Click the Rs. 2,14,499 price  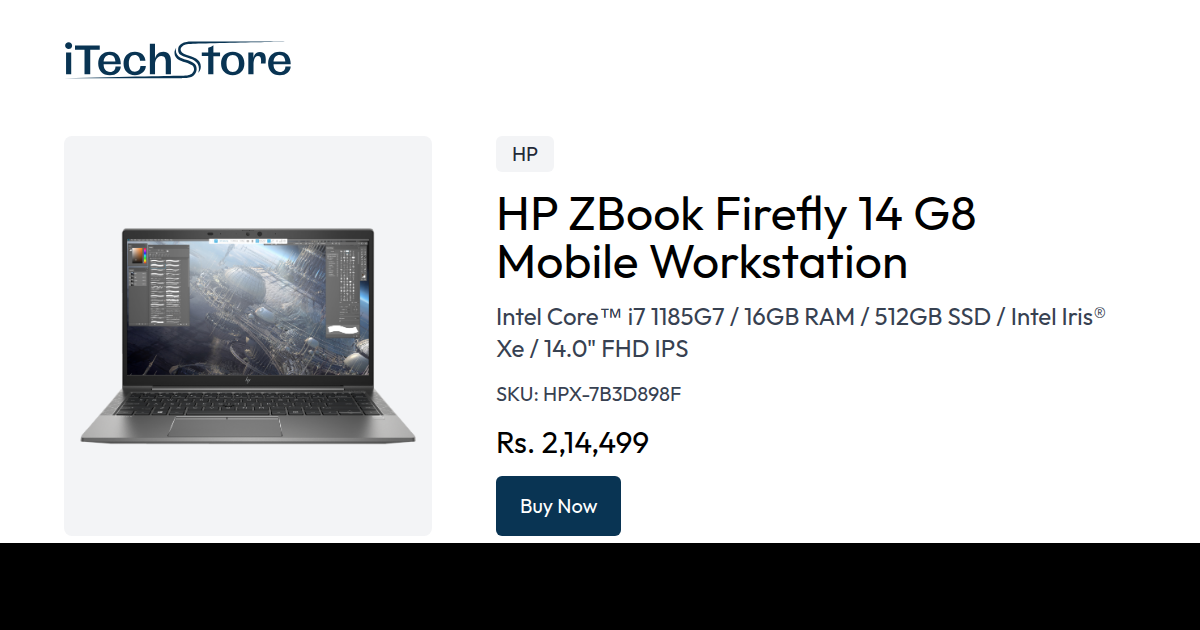tap(572, 443)
